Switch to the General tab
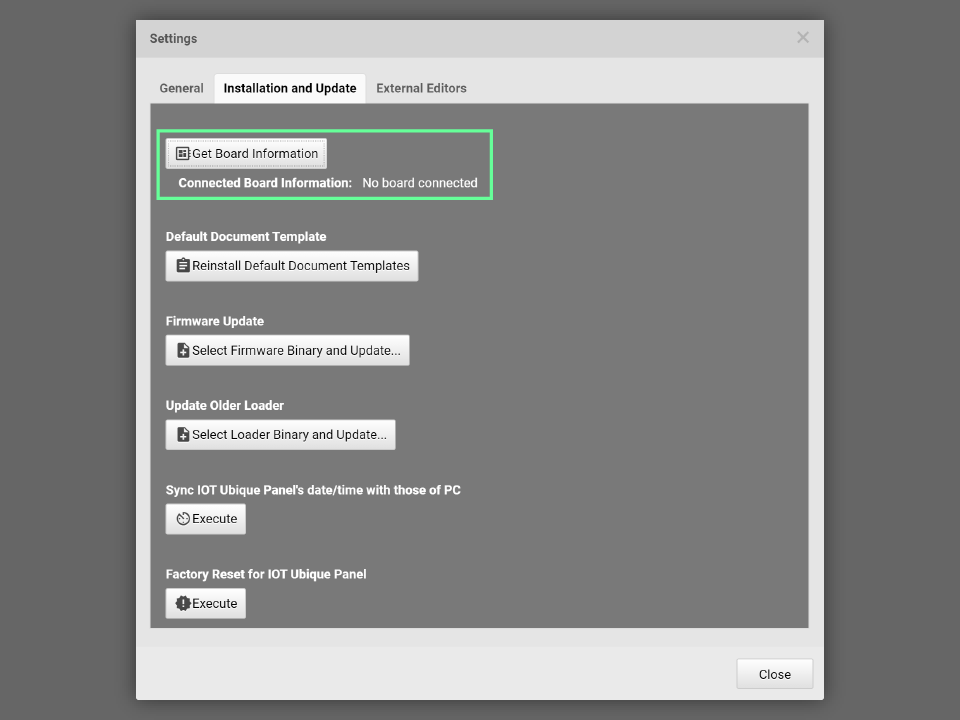Image resolution: width=960 pixels, height=720 pixels. point(181,88)
